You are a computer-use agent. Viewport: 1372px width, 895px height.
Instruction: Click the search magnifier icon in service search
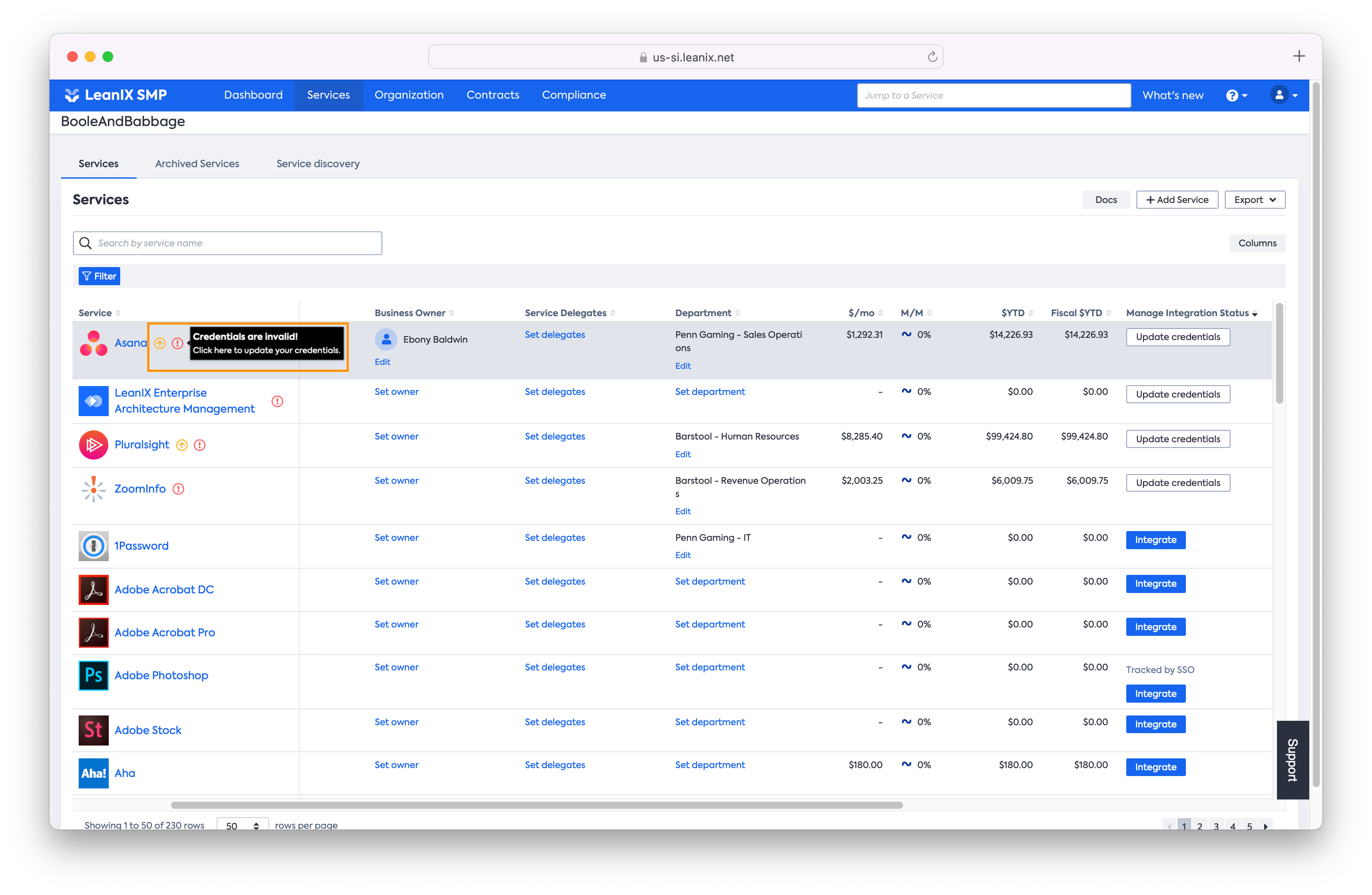[85, 243]
